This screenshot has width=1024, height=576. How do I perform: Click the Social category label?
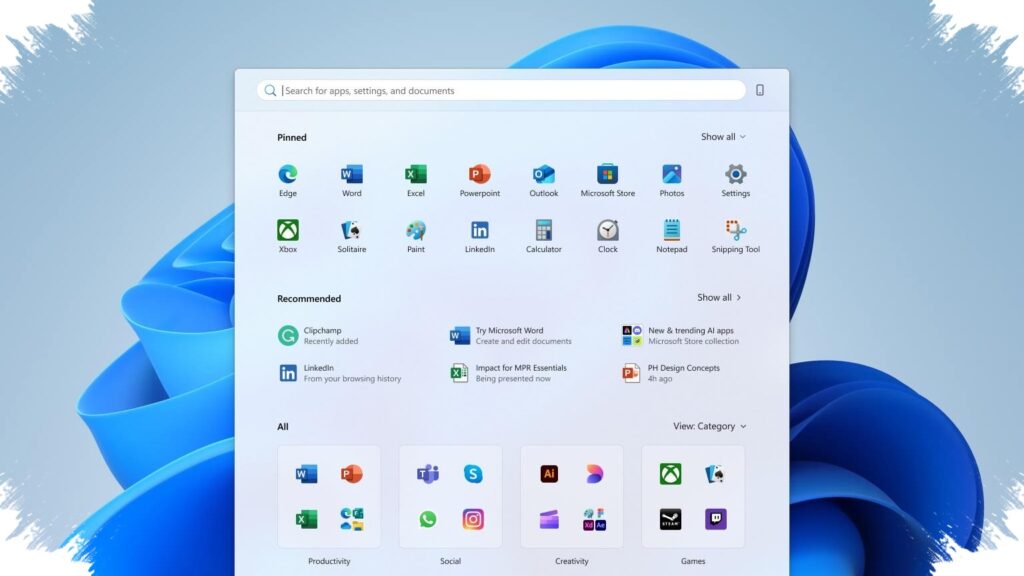[450, 561]
